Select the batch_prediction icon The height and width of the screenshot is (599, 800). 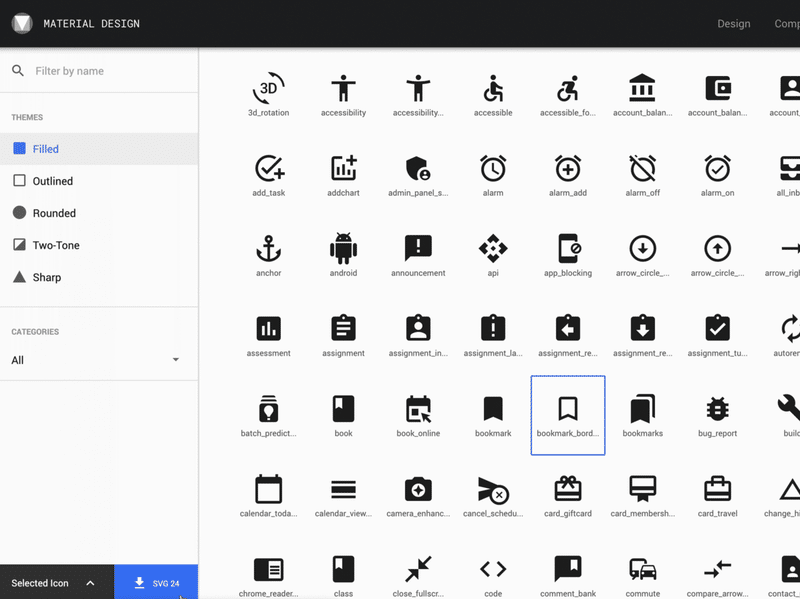tap(268, 409)
